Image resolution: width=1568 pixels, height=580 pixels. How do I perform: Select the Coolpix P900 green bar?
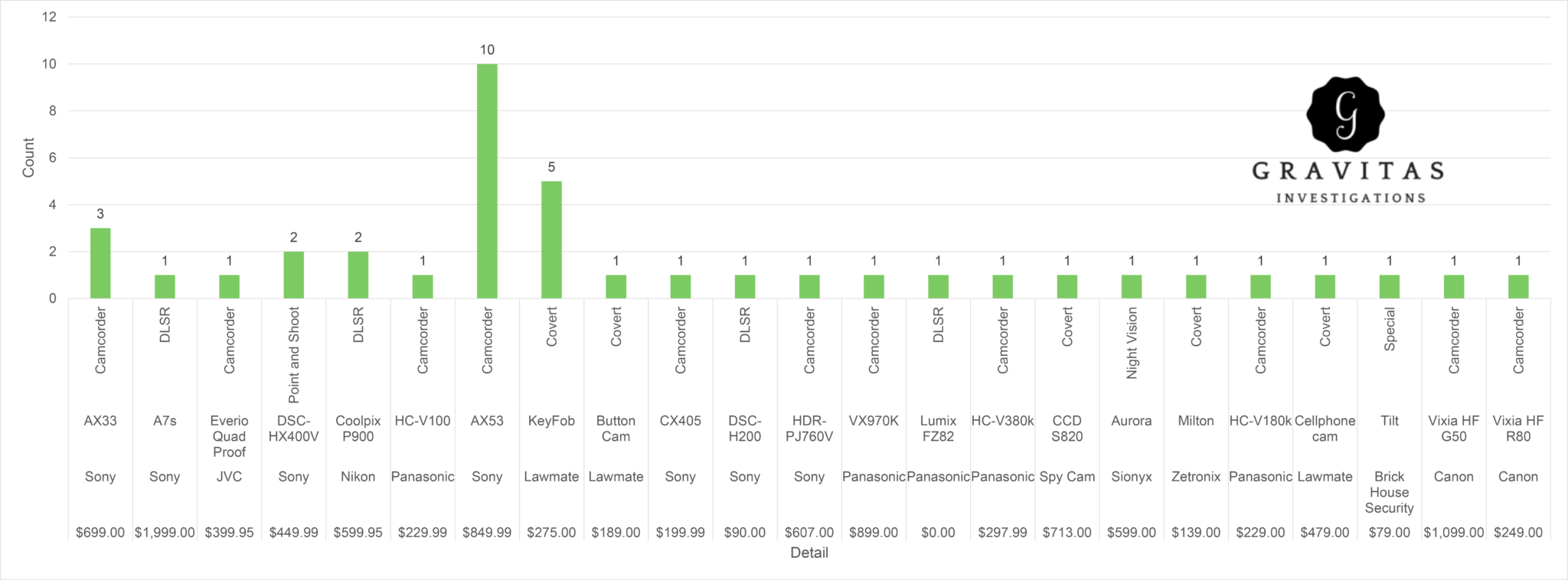[358, 275]
